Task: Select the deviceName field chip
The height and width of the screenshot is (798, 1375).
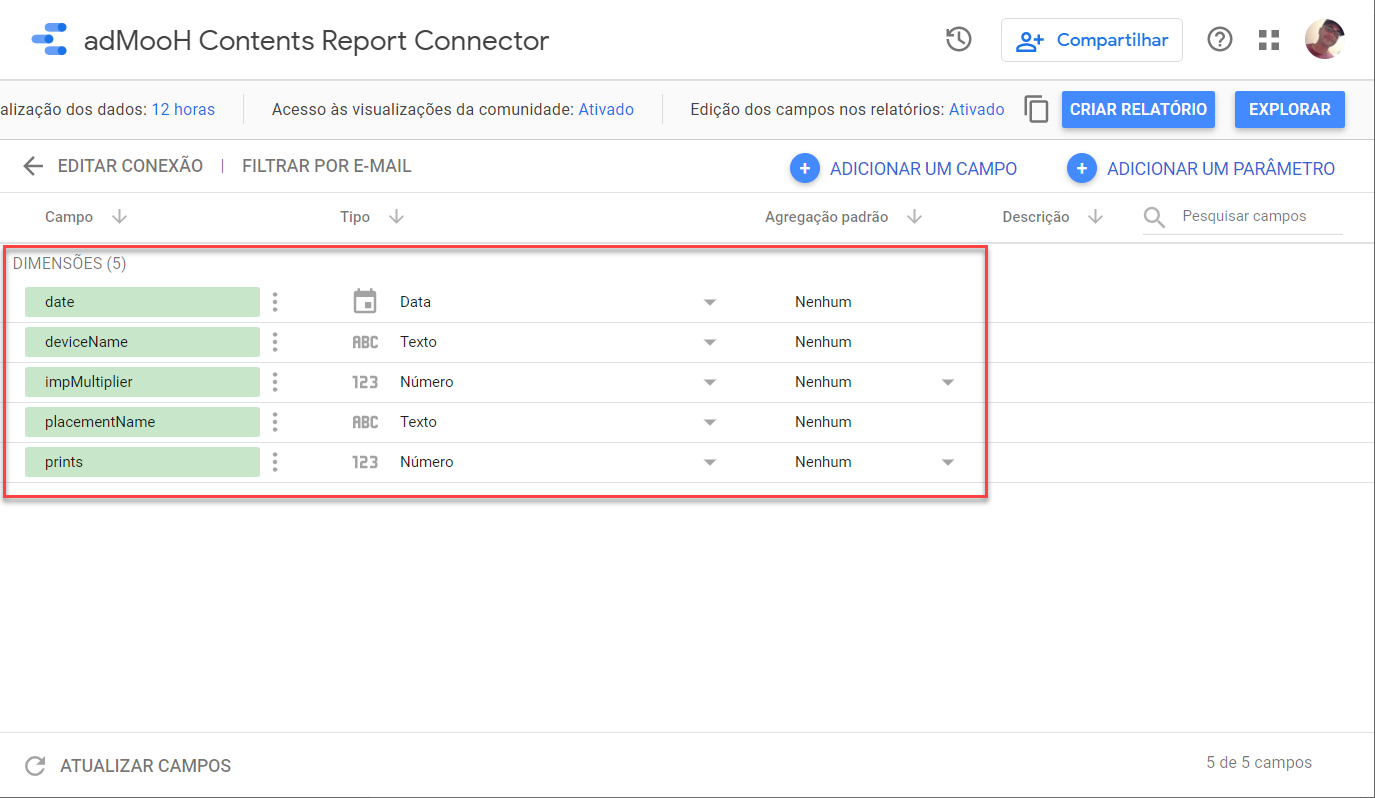Action: click(x=142, y=342)
